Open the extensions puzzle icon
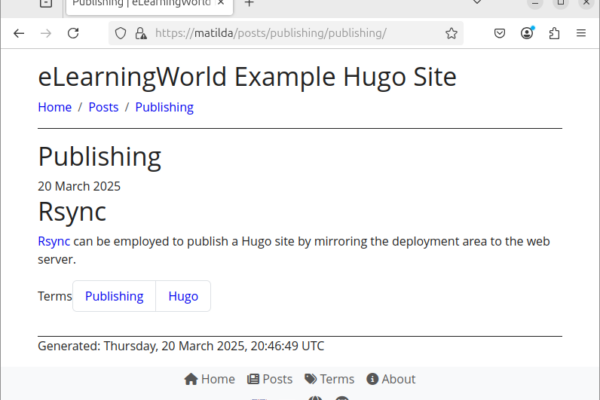 pyautogui.click(x=554, y=33)
